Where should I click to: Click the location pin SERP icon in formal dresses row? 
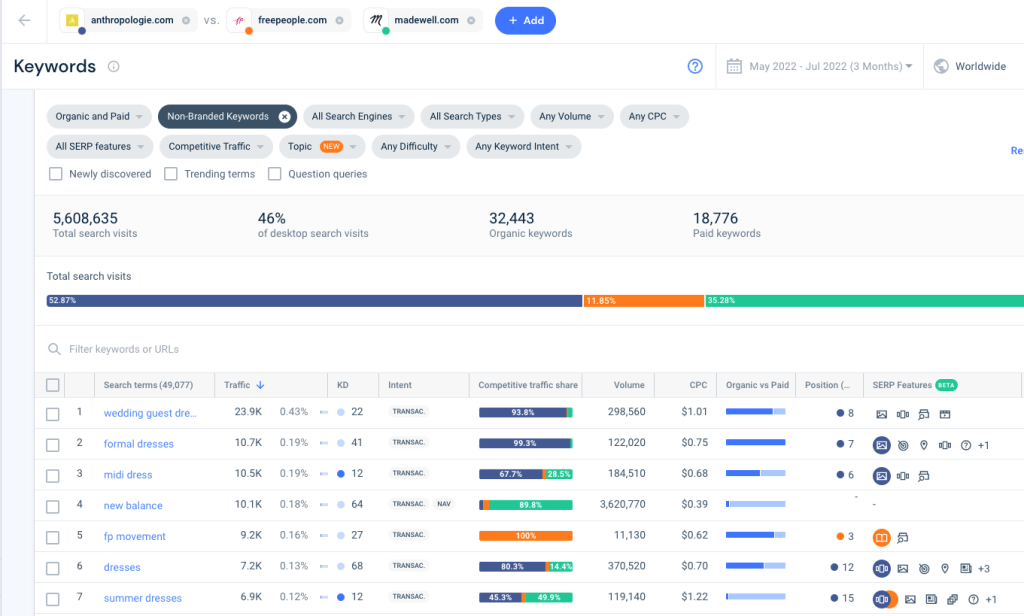tap(924, 445)
